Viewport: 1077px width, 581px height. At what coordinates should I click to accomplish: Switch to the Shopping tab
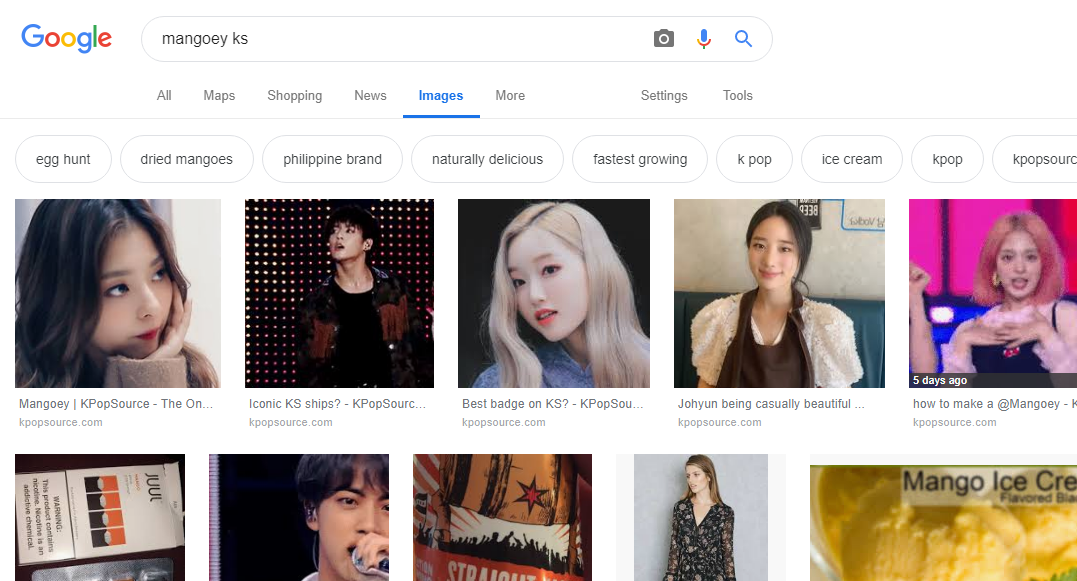pos(295,95)
